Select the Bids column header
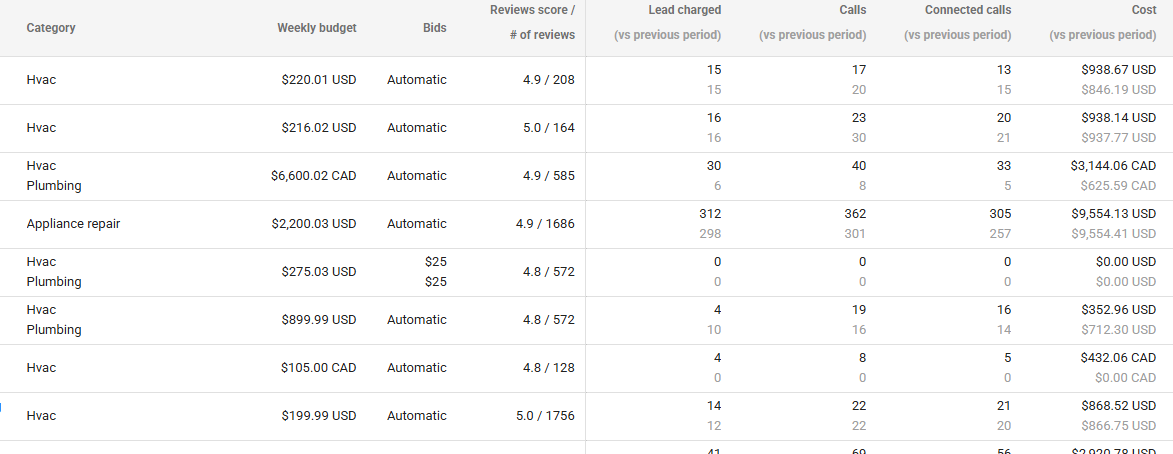Viewport: 1173px width, 454px height. [434, 28]
